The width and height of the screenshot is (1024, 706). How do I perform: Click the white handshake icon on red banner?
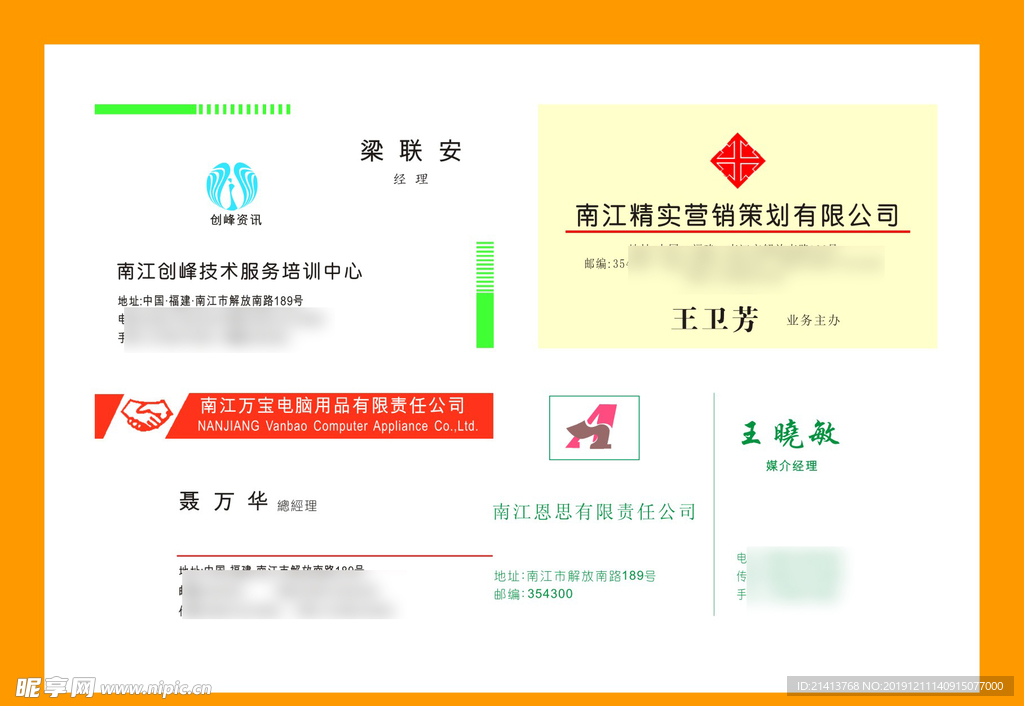tap(147, 414)
